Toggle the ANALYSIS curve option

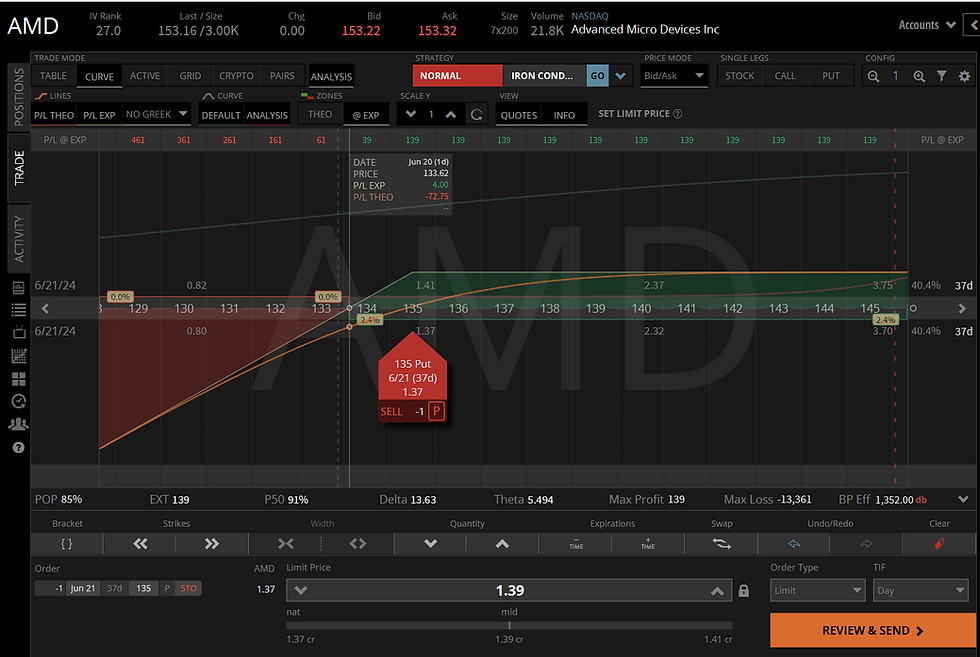pyautogui.click(x=267, y=115)
